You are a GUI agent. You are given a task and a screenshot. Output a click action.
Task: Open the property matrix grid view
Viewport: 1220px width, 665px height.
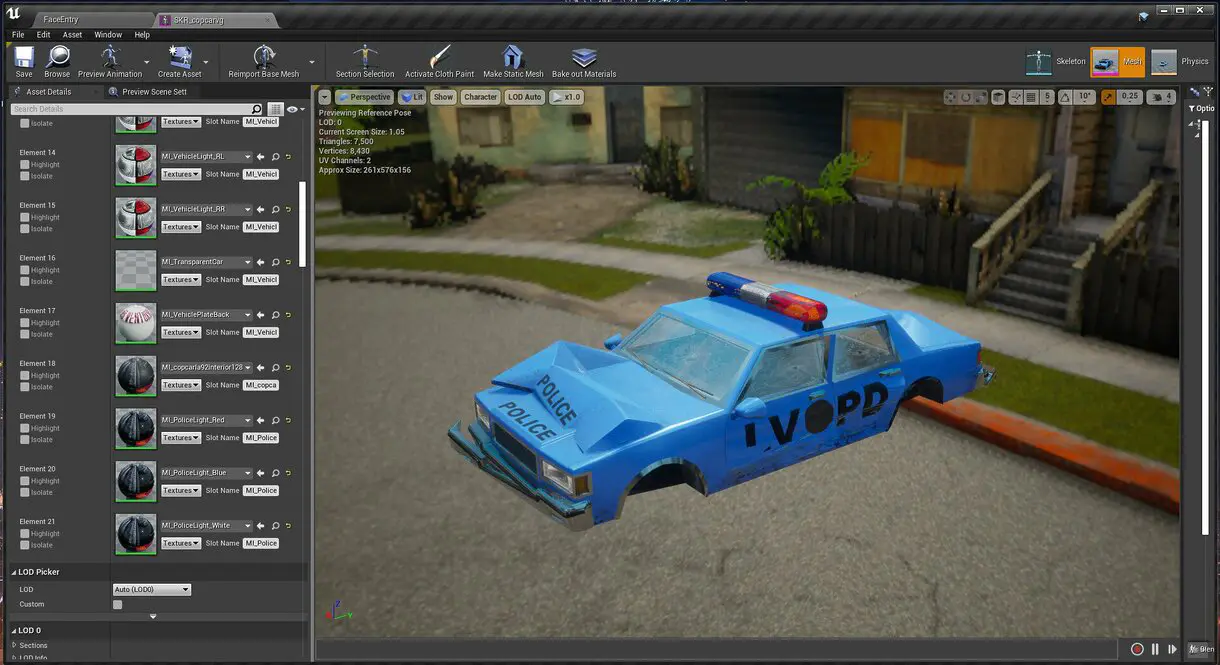(275, 109)
